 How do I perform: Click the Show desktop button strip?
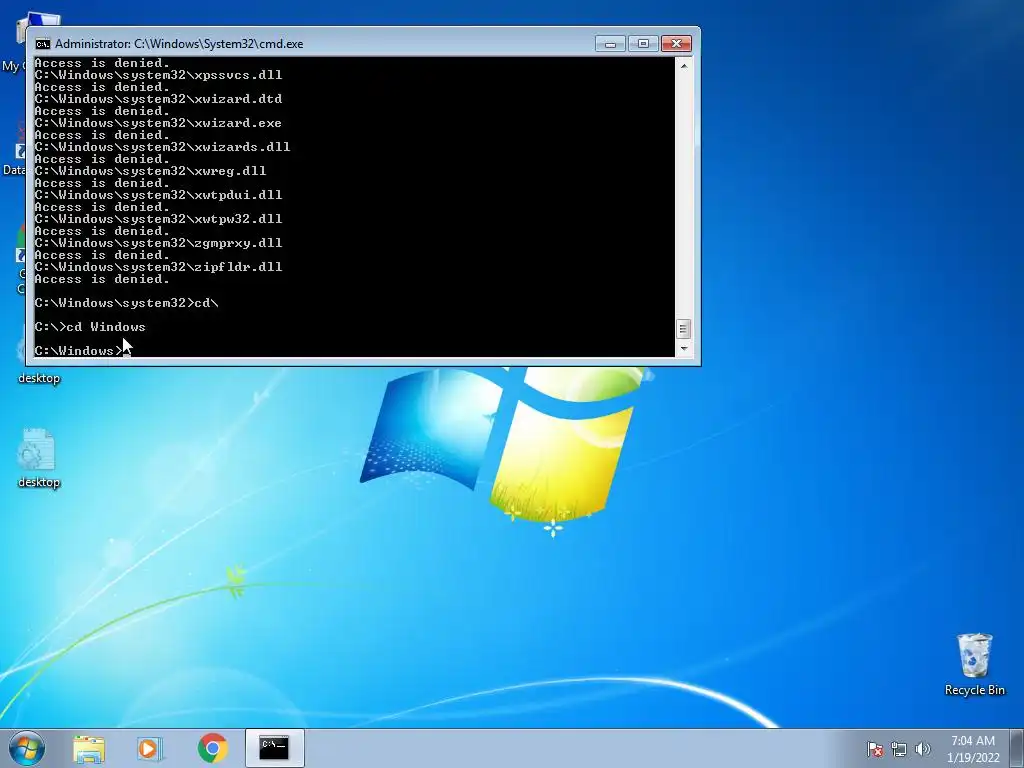1017,748
